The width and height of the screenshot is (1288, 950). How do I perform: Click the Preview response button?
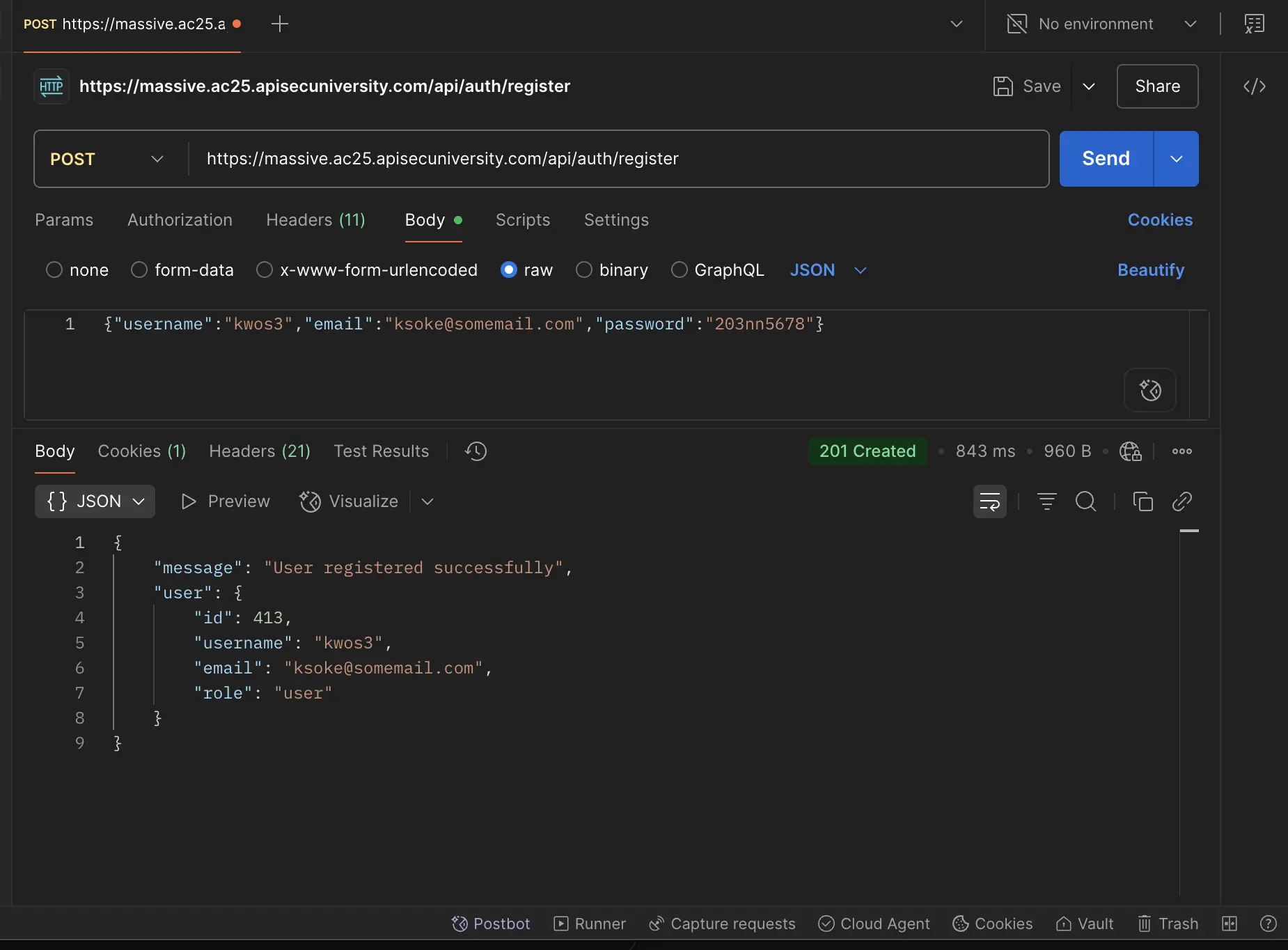point(226,501)
